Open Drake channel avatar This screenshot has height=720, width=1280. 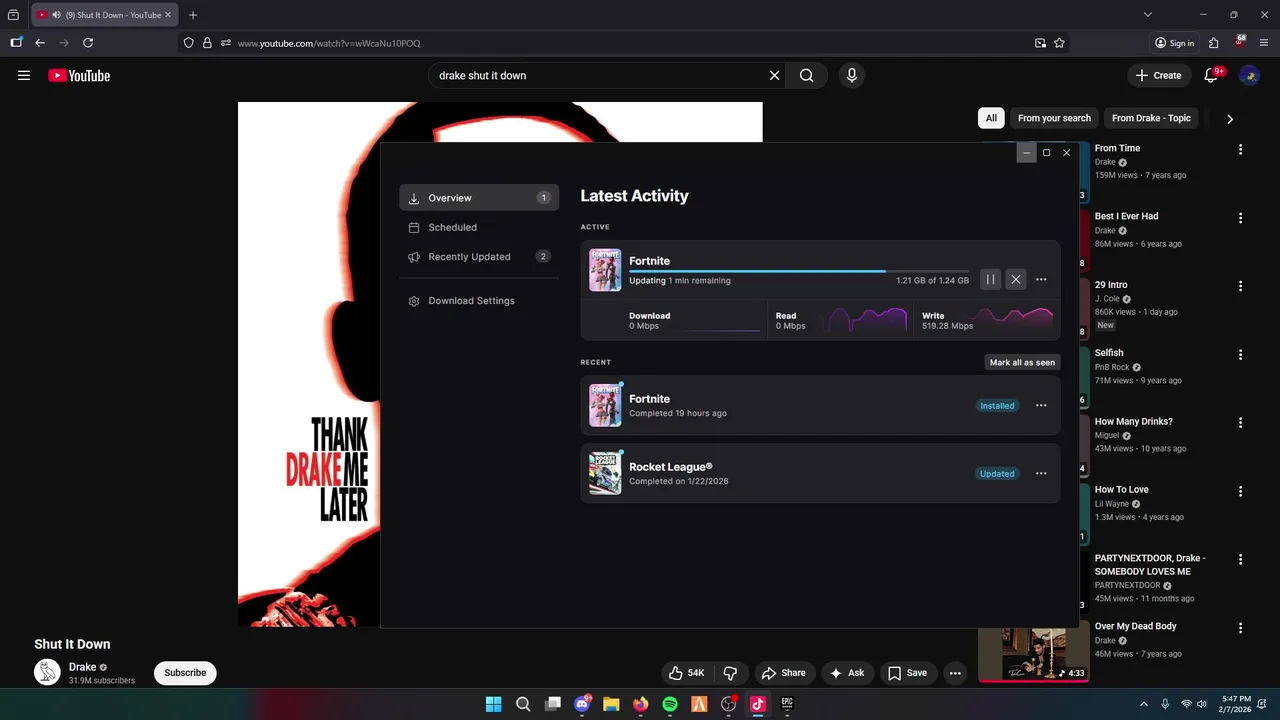[x=47, y=672]
